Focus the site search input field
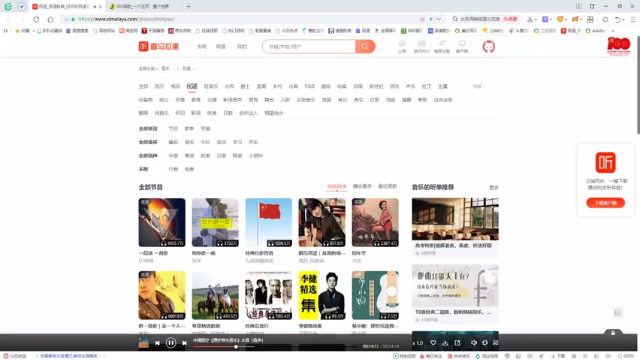Viewport: 640px width, 360px height. pyautogui.click(x=309, y=47)
